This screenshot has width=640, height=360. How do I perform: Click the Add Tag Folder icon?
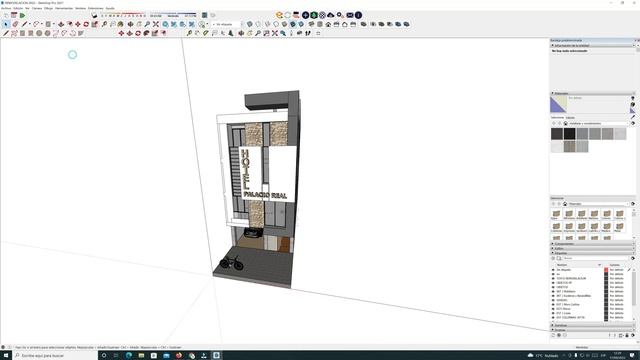pos(559,258)
